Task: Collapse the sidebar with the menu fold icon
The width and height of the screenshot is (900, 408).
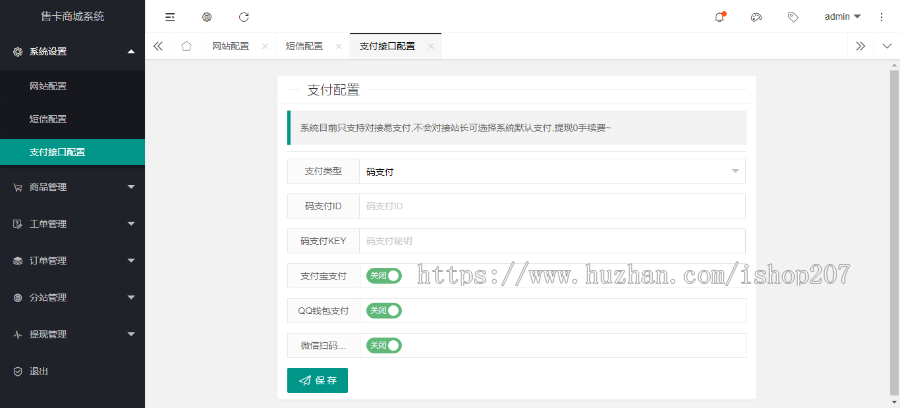Action: (170, 17)
